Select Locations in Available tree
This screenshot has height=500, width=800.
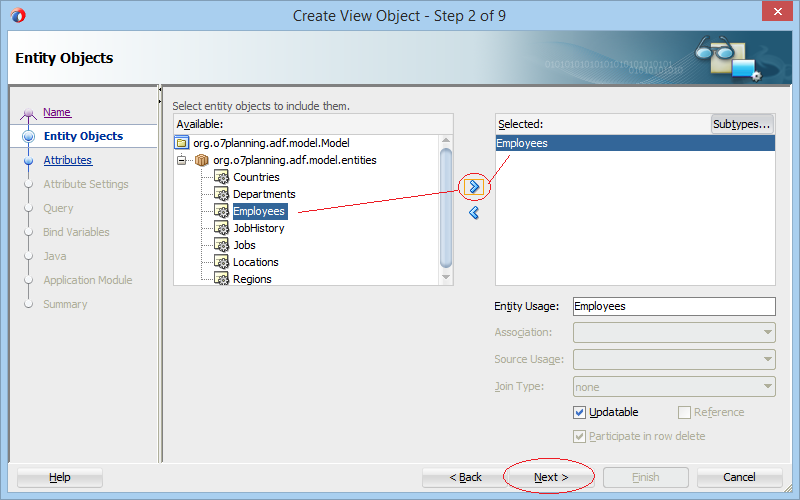point(256,262)
